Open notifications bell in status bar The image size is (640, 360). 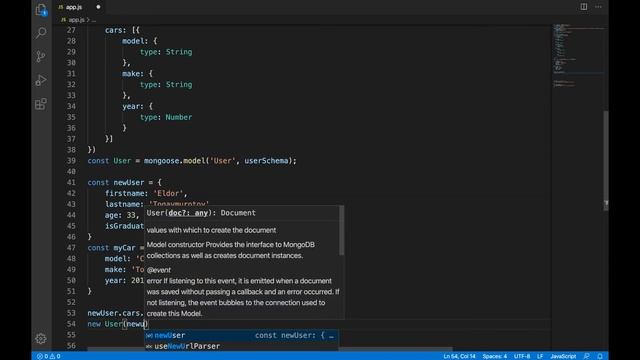click(600, 356)
